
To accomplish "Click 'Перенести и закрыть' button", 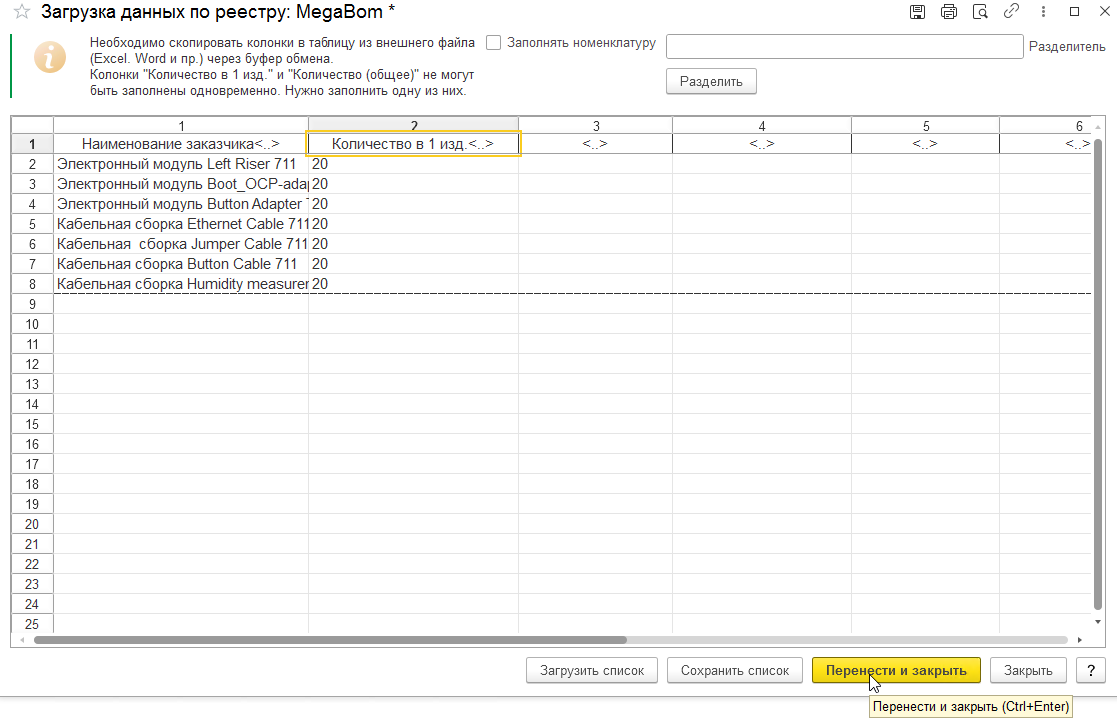I will 896,670.
